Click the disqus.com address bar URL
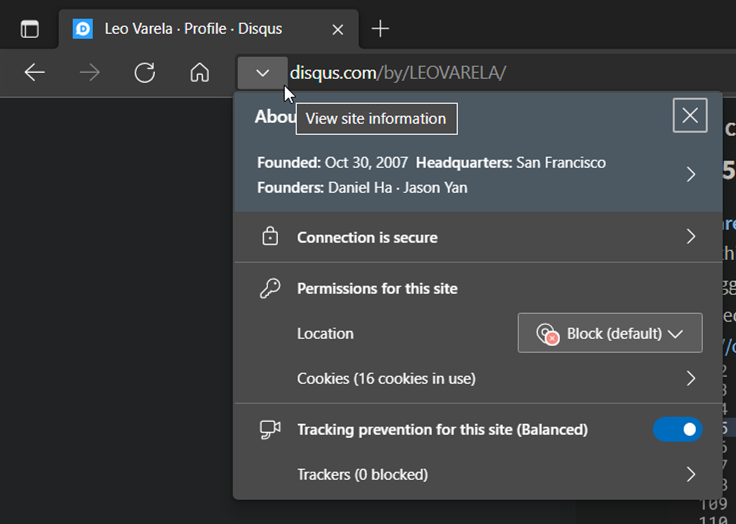The width and height of the screenshot is (736, 524). 398,73
